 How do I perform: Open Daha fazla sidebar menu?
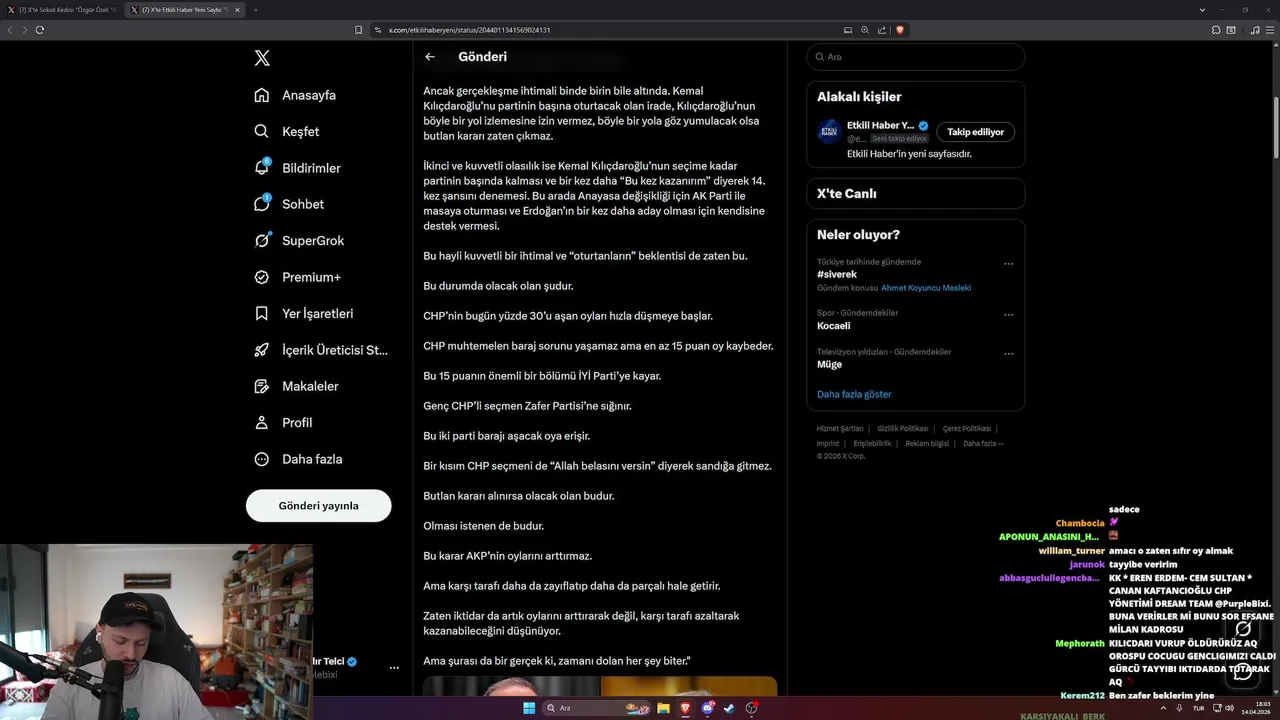[298, 459]
